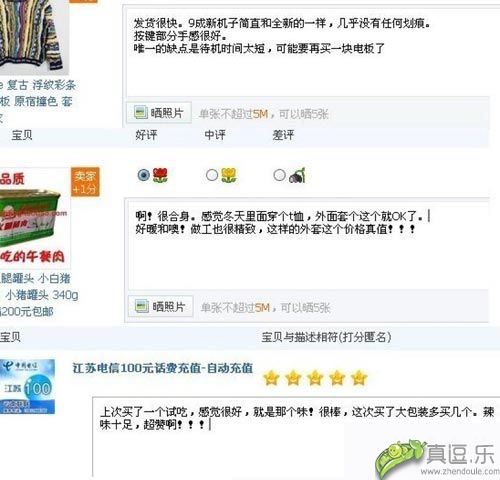Click the third rating star
500x480 pixels.
pyautogui.click(x=315, y=378)
